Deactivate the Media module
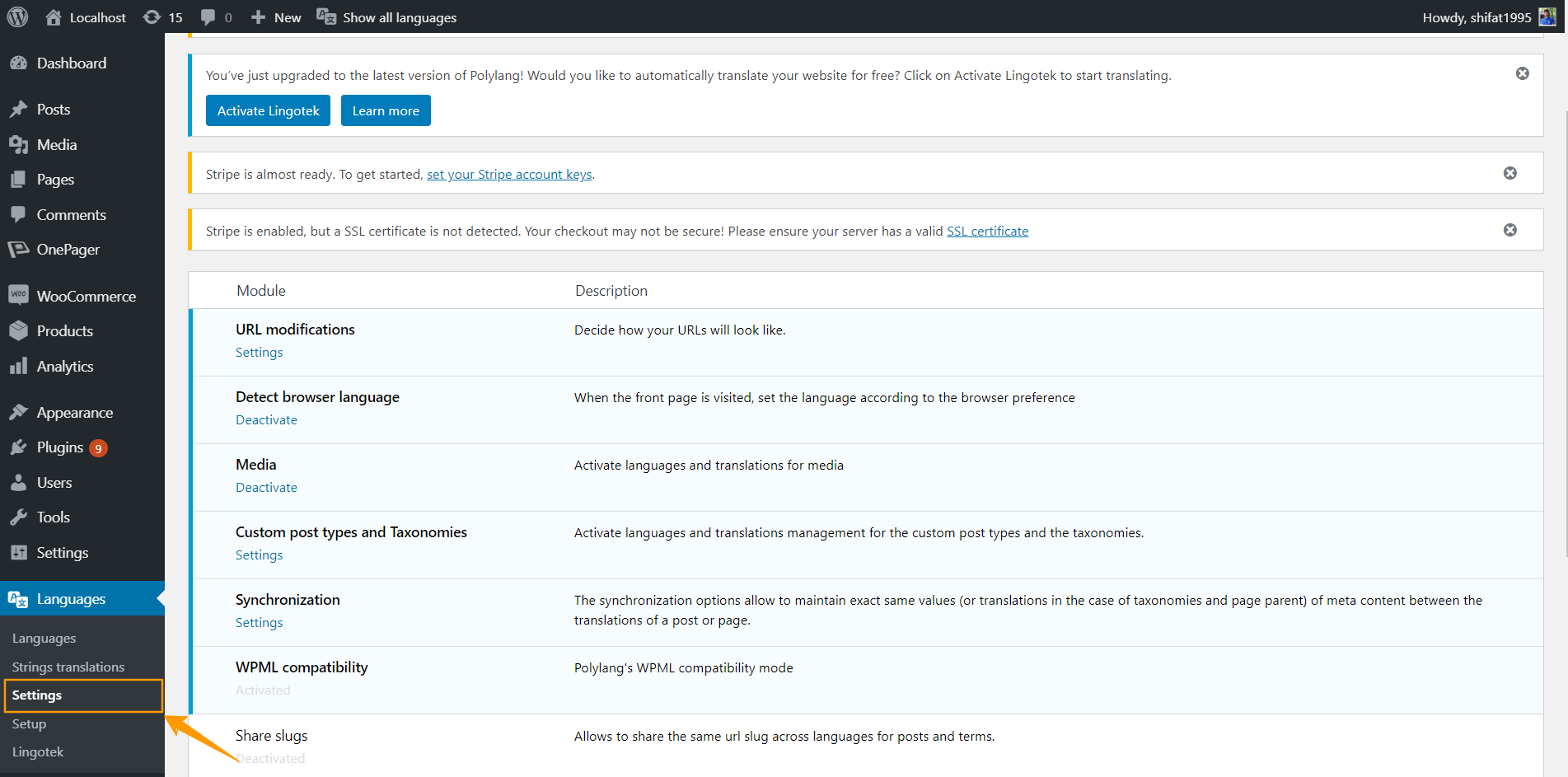The image size is (1568, 777). click(x=266, y=488)
